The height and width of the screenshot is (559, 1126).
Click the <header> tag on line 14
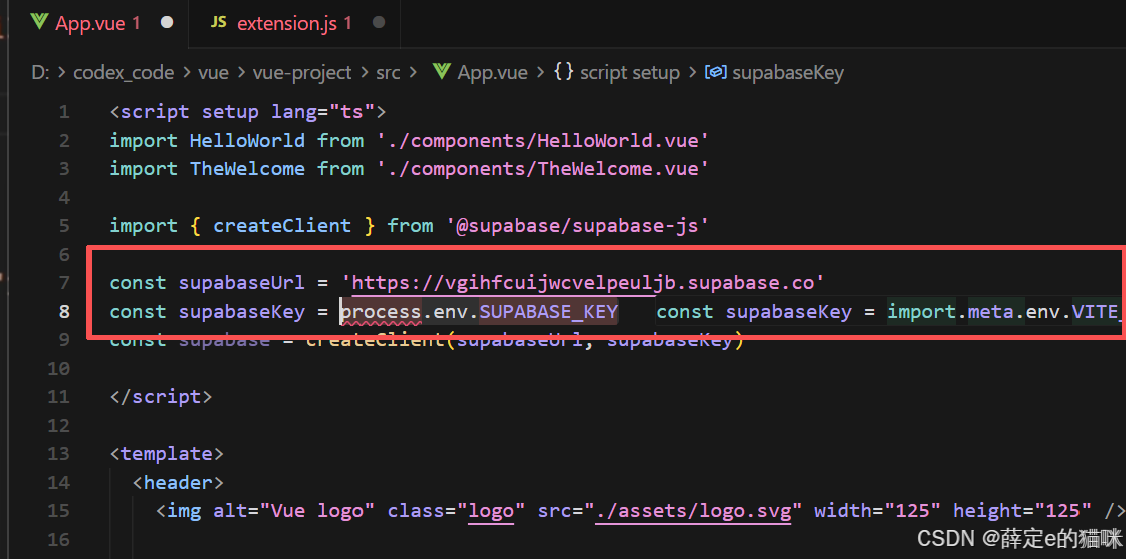point(178,483)
